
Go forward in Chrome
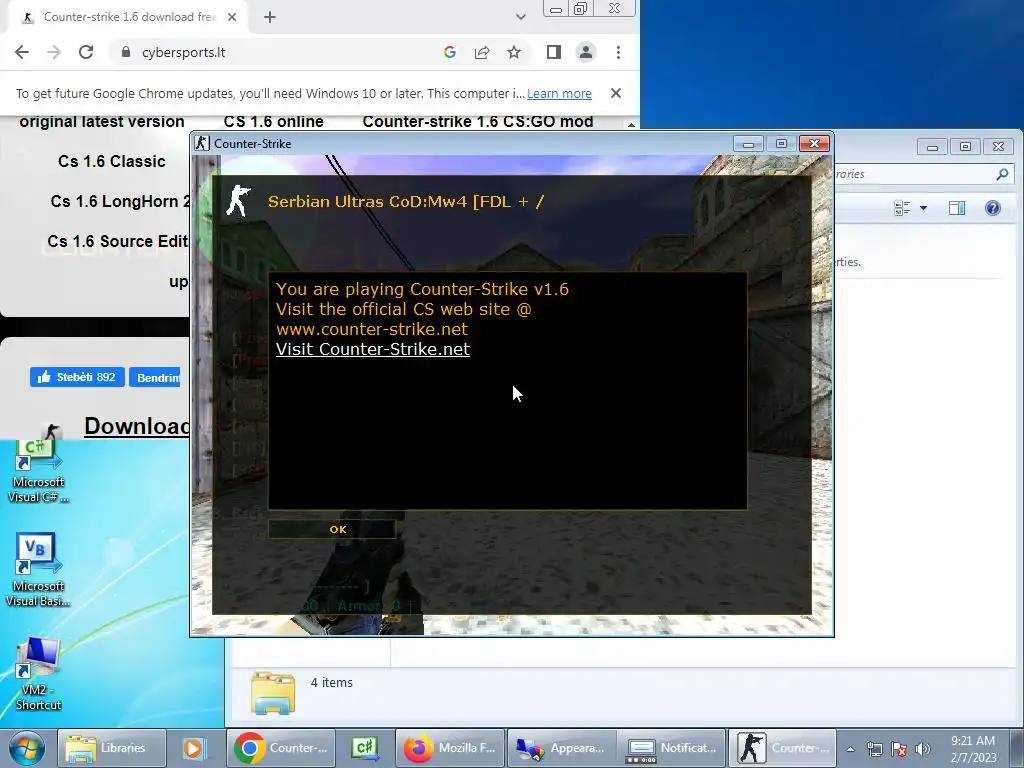point(54,52)
